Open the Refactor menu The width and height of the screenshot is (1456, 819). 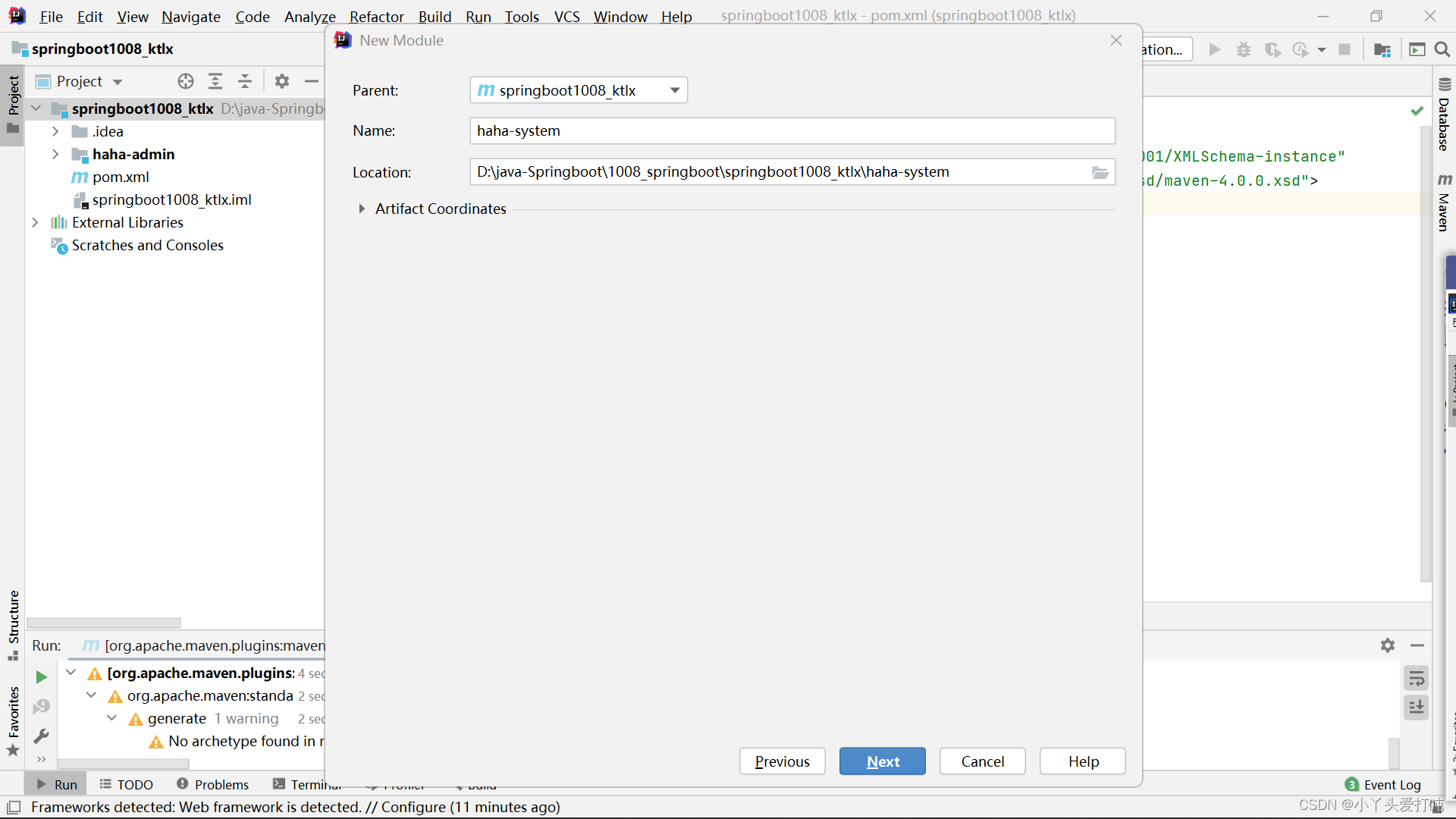(x=376, y=17)
